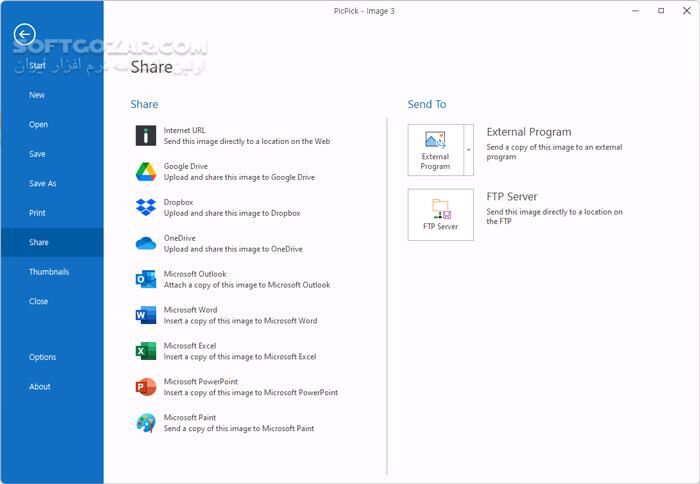Click the Microsoft Outlook icon

[146, 279]
